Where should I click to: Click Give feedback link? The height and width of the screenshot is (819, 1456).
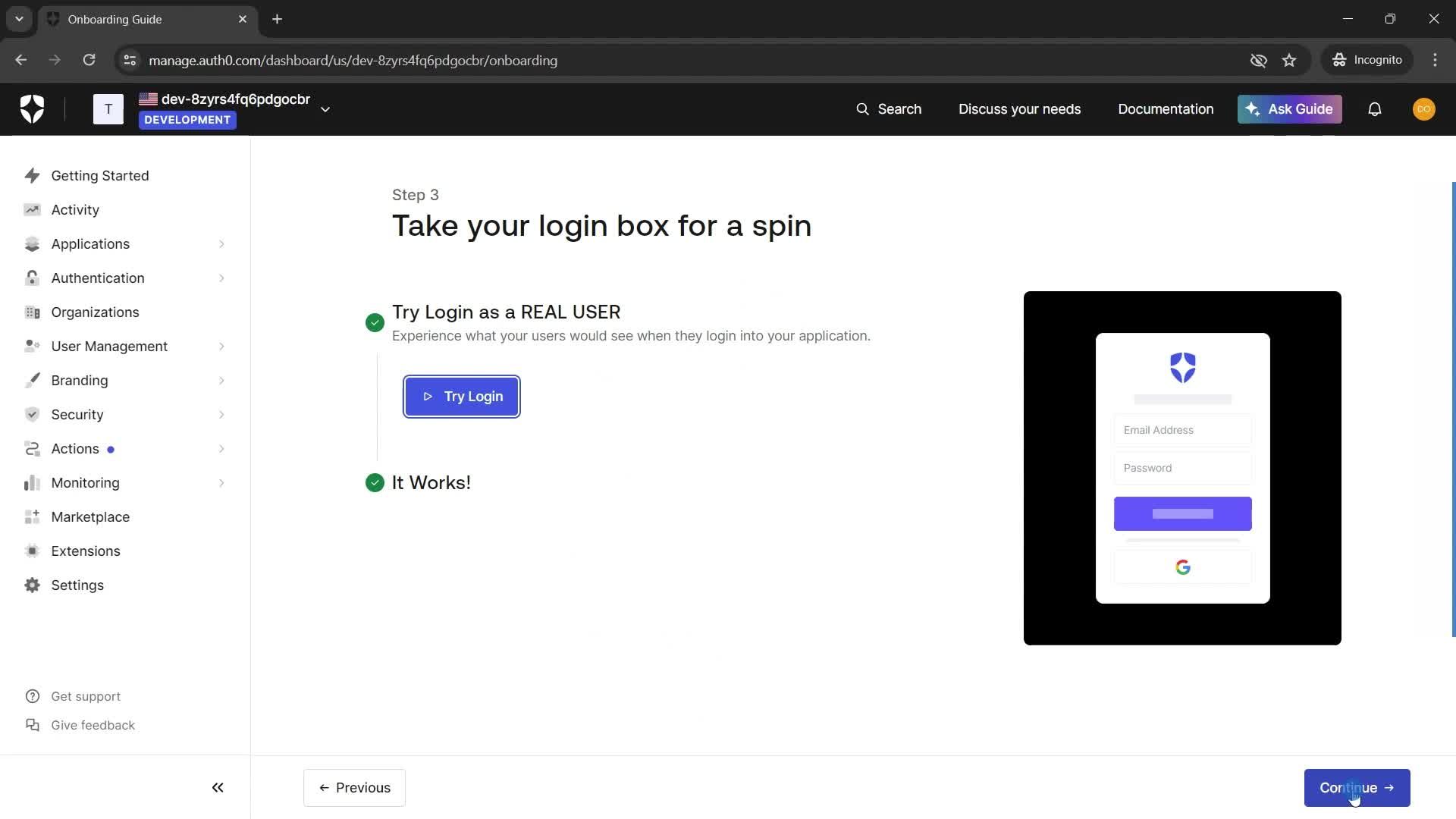click(93, 725)
